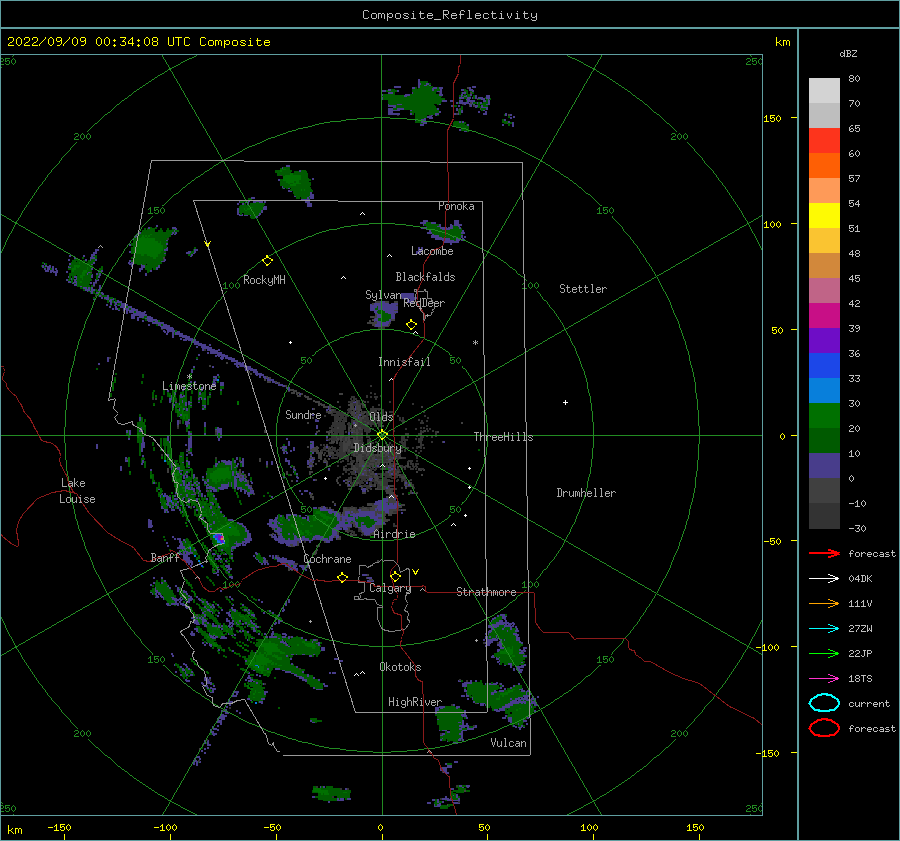
Task: Click the Sylvan label
Action: point(383,295)
